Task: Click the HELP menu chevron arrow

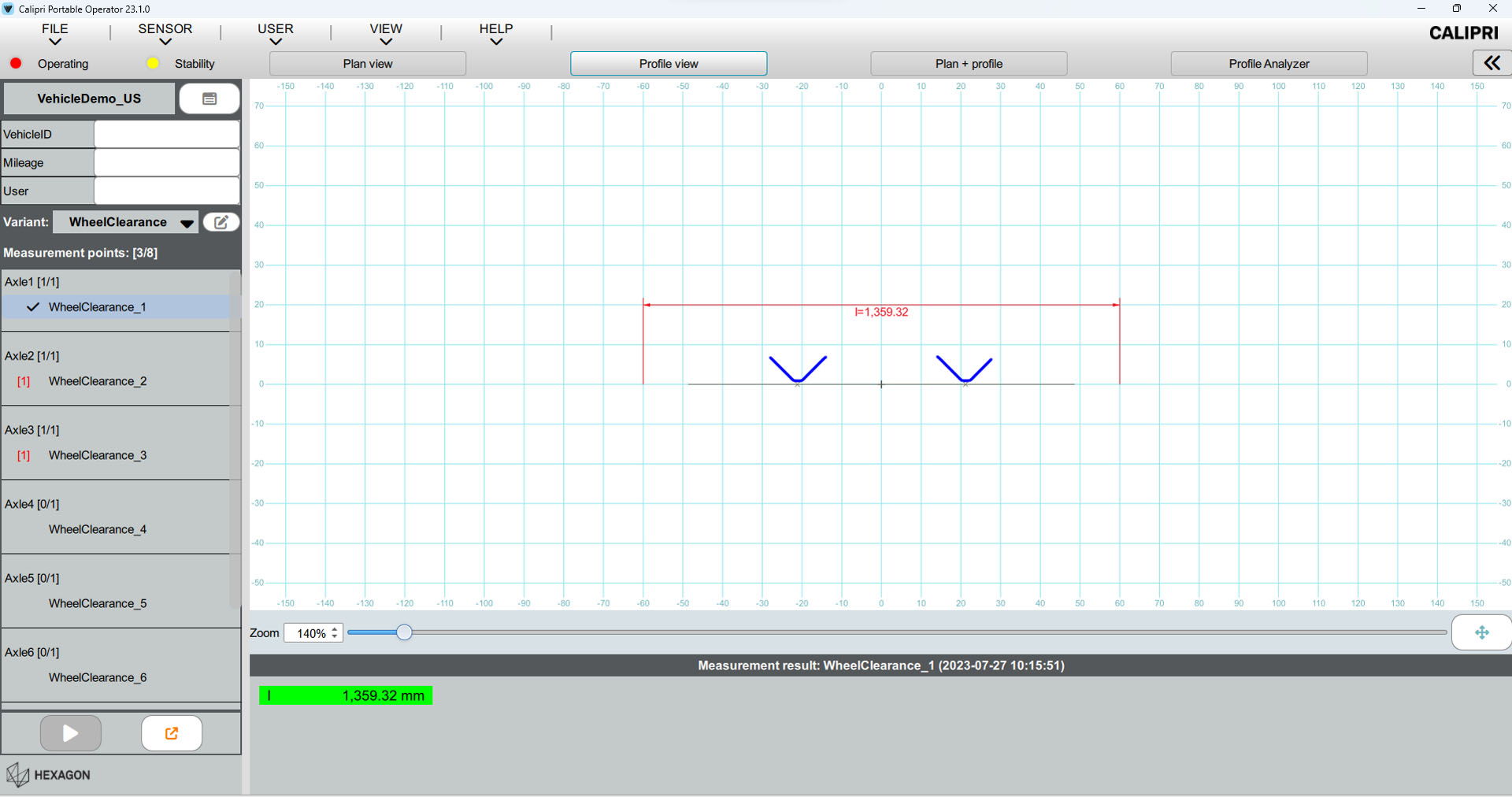Action: click(x=496, y=42)
